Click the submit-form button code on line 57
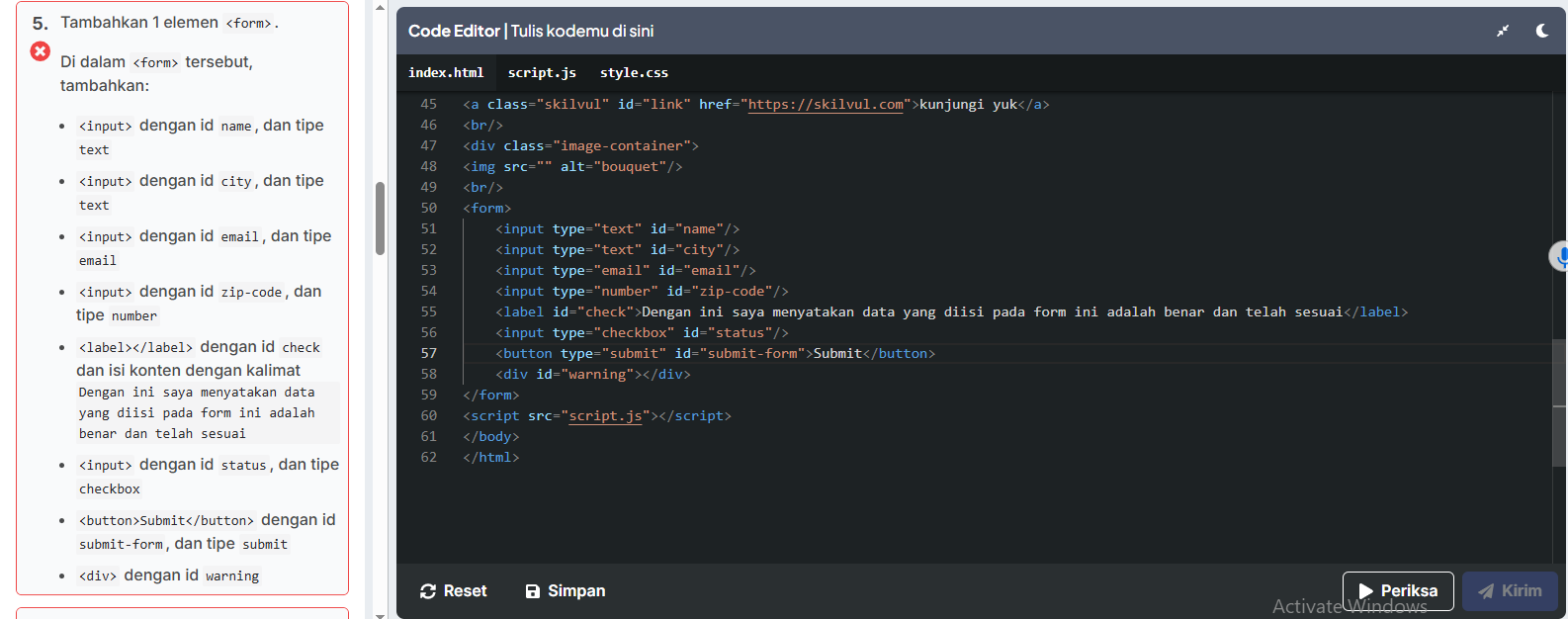The width and height of the screenshot is (1568, 619). pos(716,353)
